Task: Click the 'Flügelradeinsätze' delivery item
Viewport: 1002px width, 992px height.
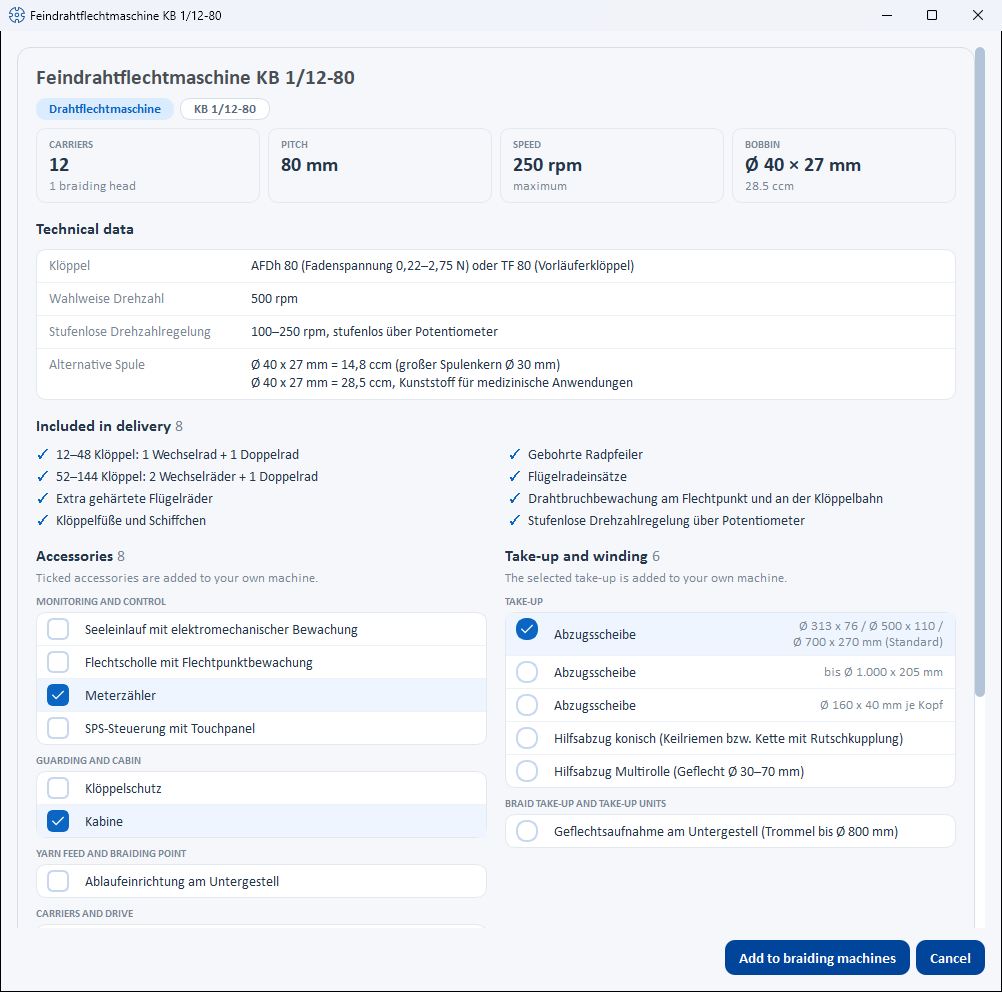Action: click(x=577, y=476)
